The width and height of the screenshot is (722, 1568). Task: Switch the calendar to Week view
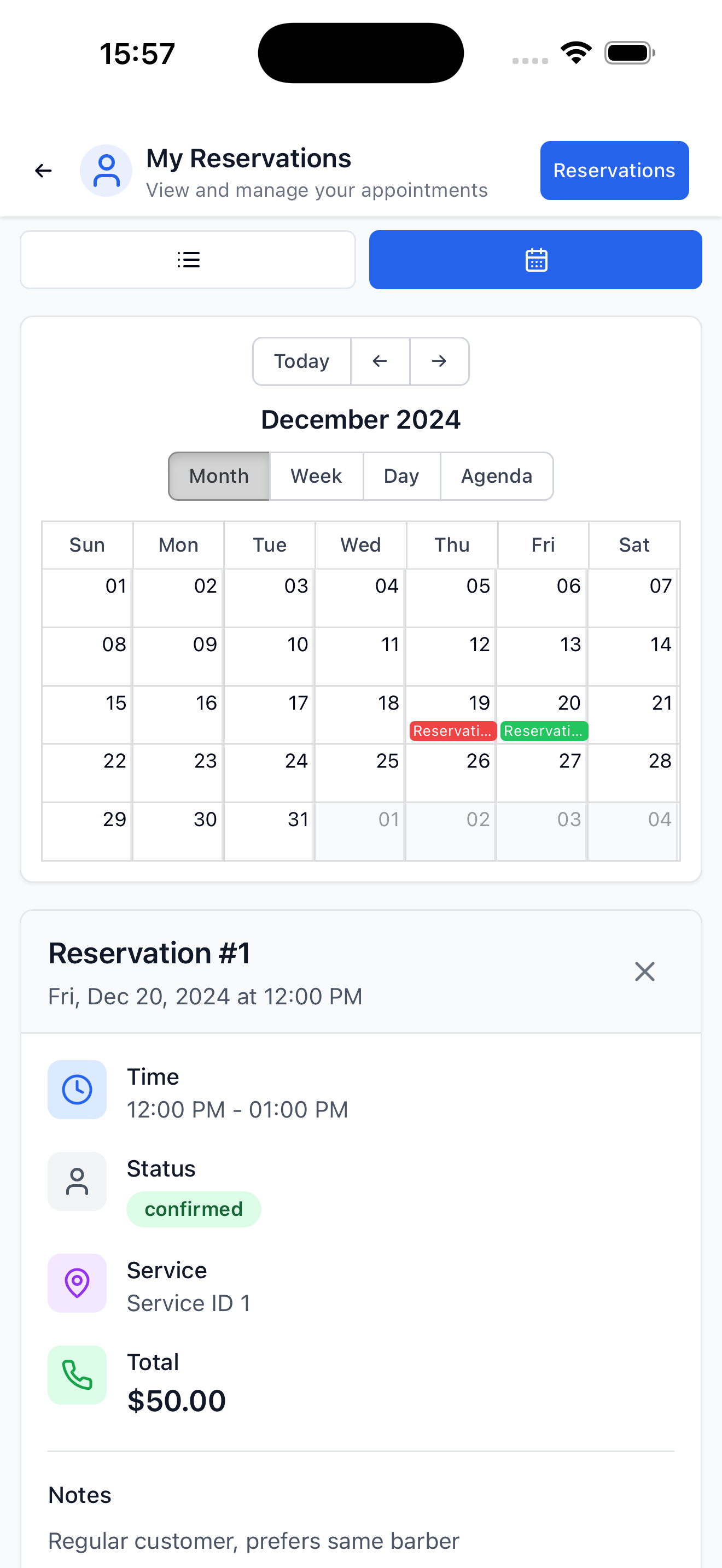click(316, 476)
